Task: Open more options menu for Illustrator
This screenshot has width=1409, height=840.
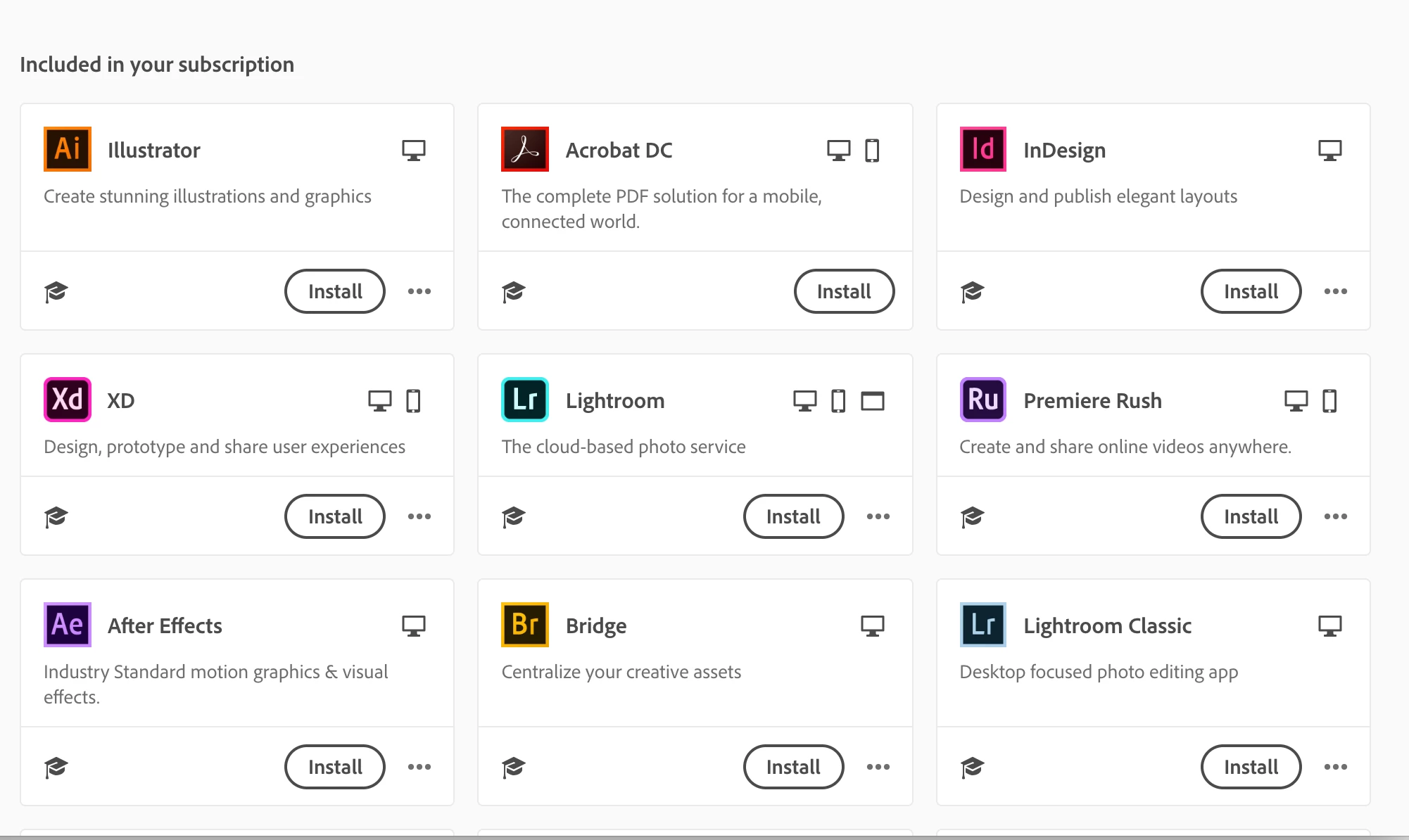Action: pos(419,291)
